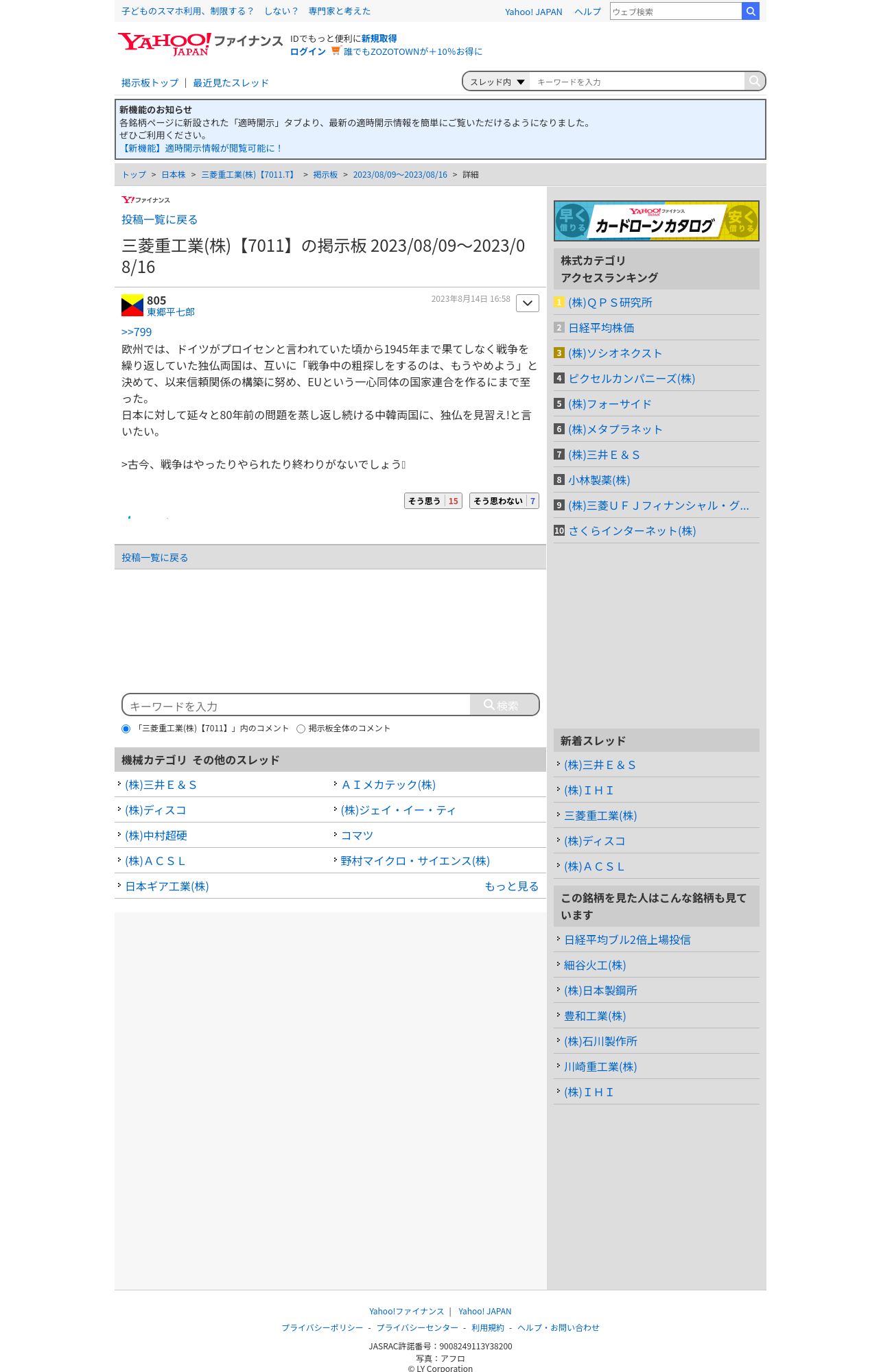The width and height of the screenshot is (881, 1372).
Task: Open 細谷火工(株) link
Action: pos(595,965)
